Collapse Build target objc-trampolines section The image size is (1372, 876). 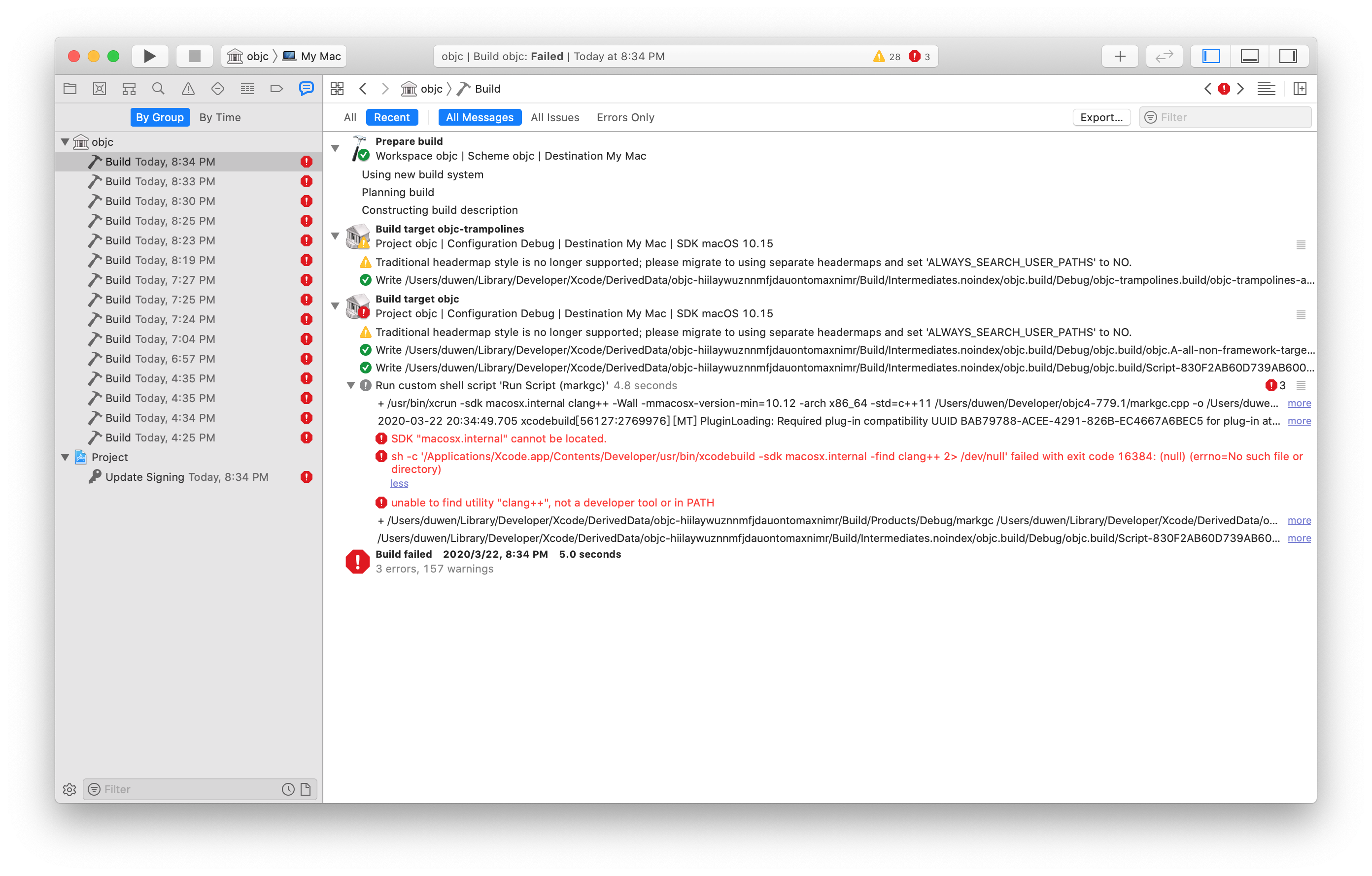coord(335,236)
